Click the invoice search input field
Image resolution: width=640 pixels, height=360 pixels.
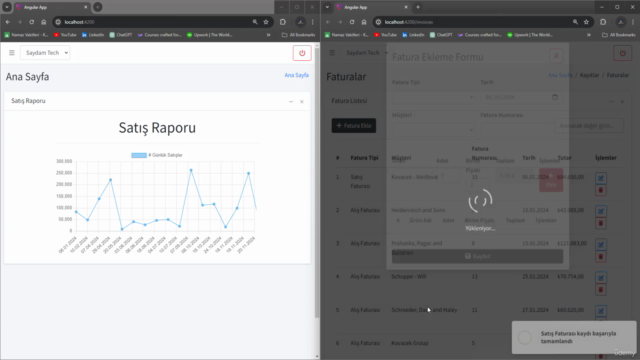tap(589, 126)
